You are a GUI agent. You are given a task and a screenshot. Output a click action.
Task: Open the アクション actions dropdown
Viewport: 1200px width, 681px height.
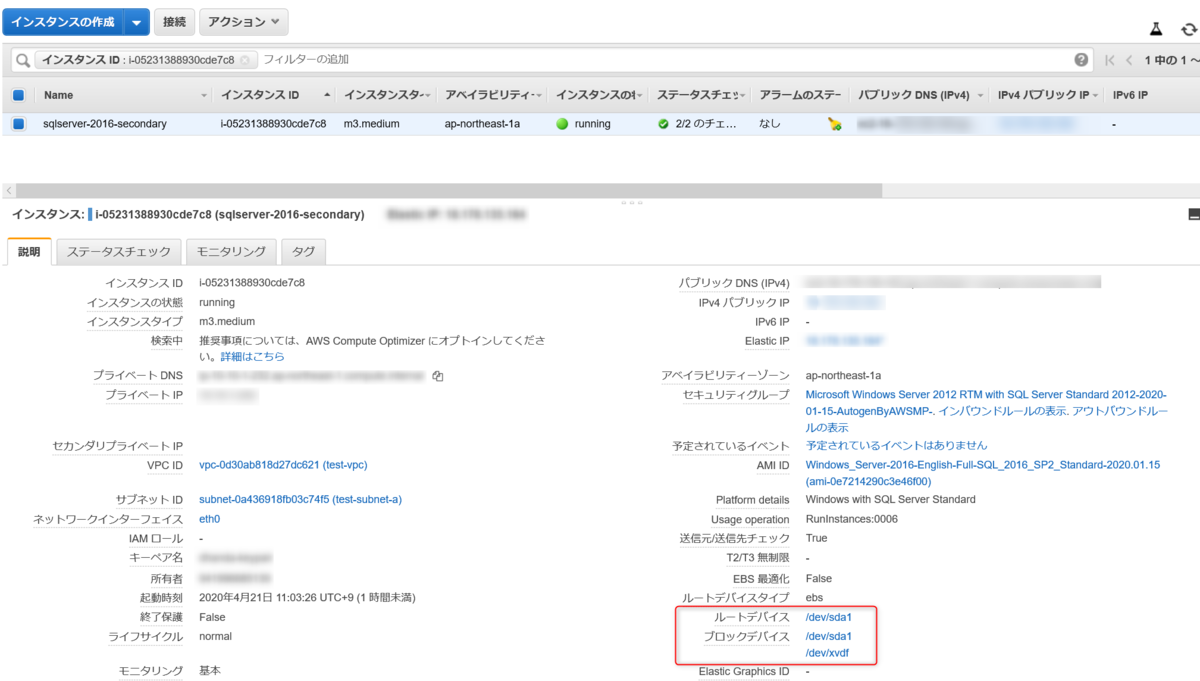click(244, 21)
